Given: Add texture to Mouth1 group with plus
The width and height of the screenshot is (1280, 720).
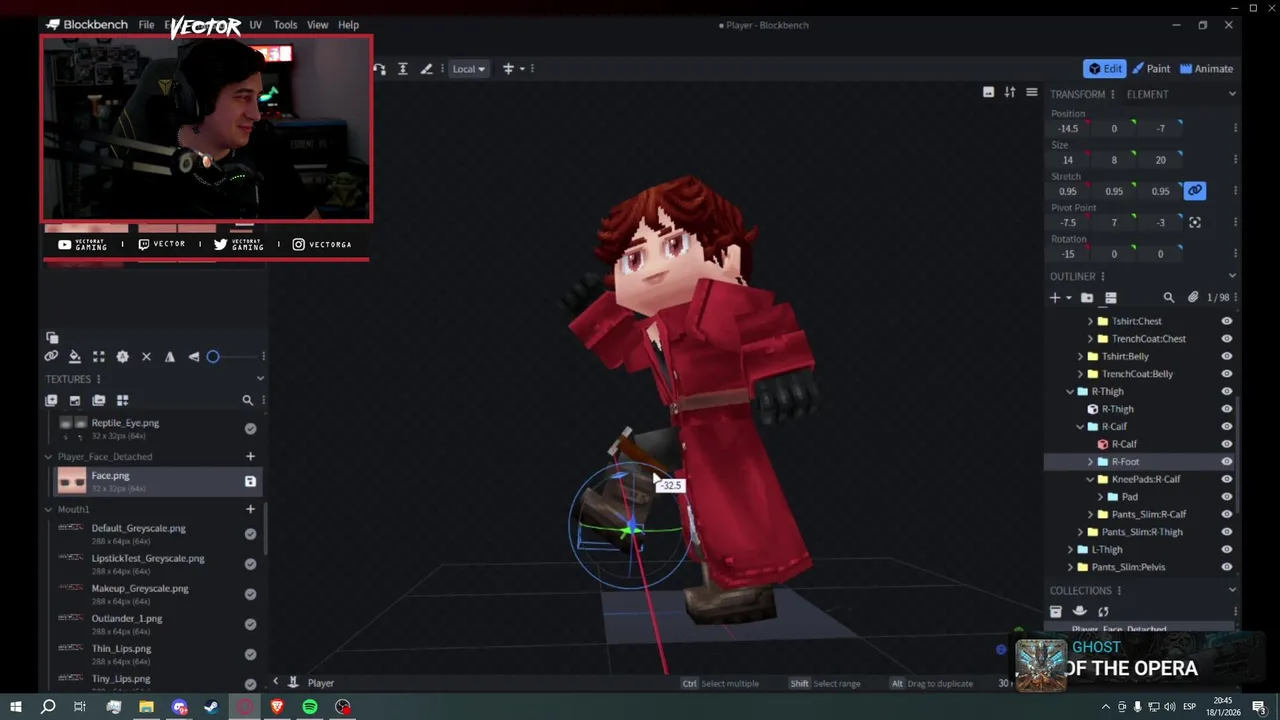Looking at the screenshot, I should coord(250,509).
